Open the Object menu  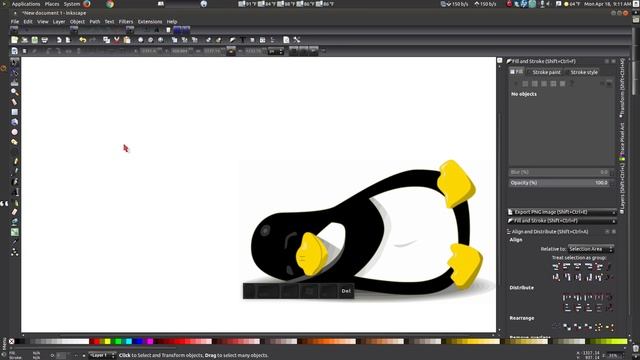[77, 22]
